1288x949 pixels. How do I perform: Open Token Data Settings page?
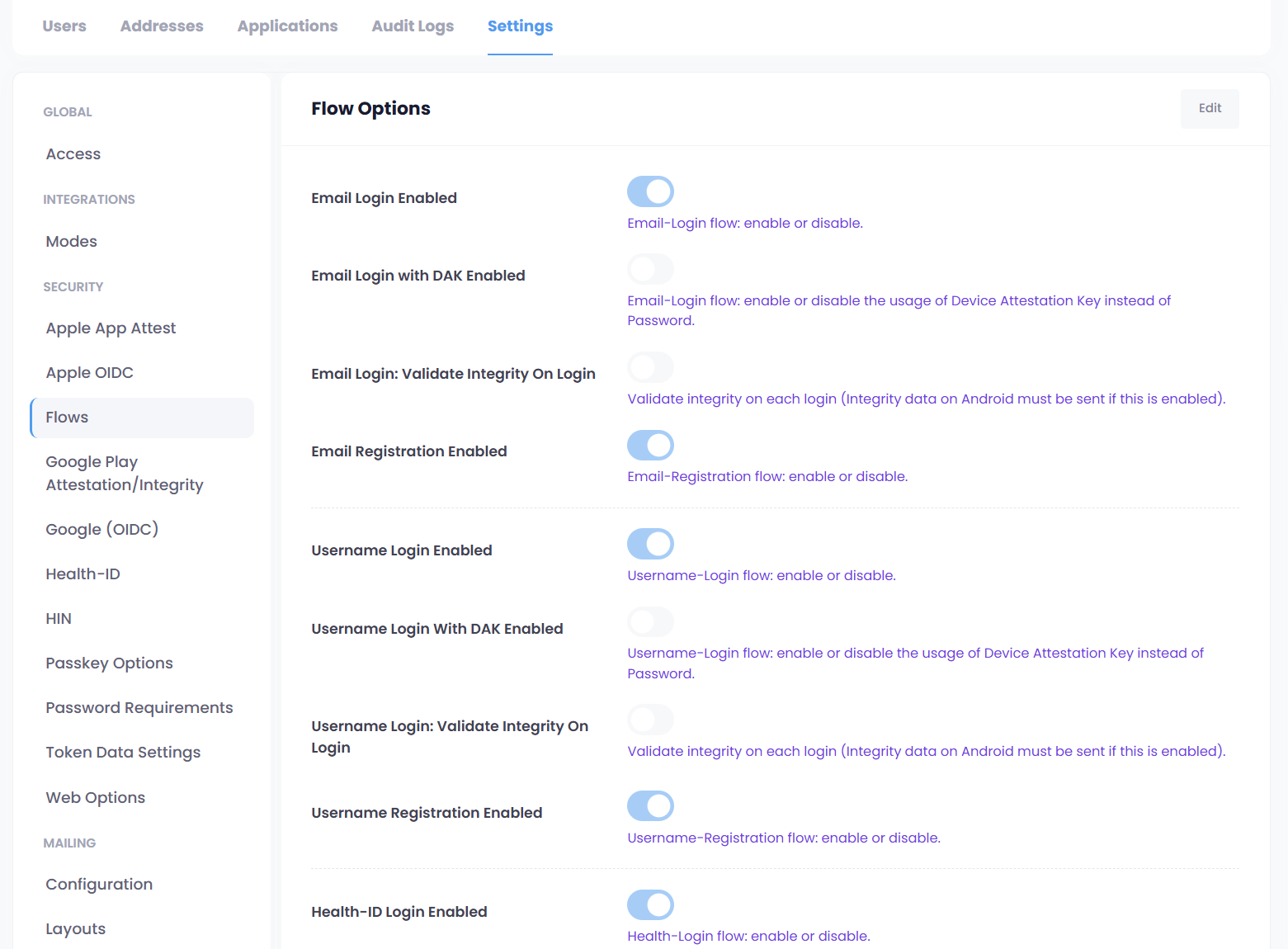click(123, 753)
